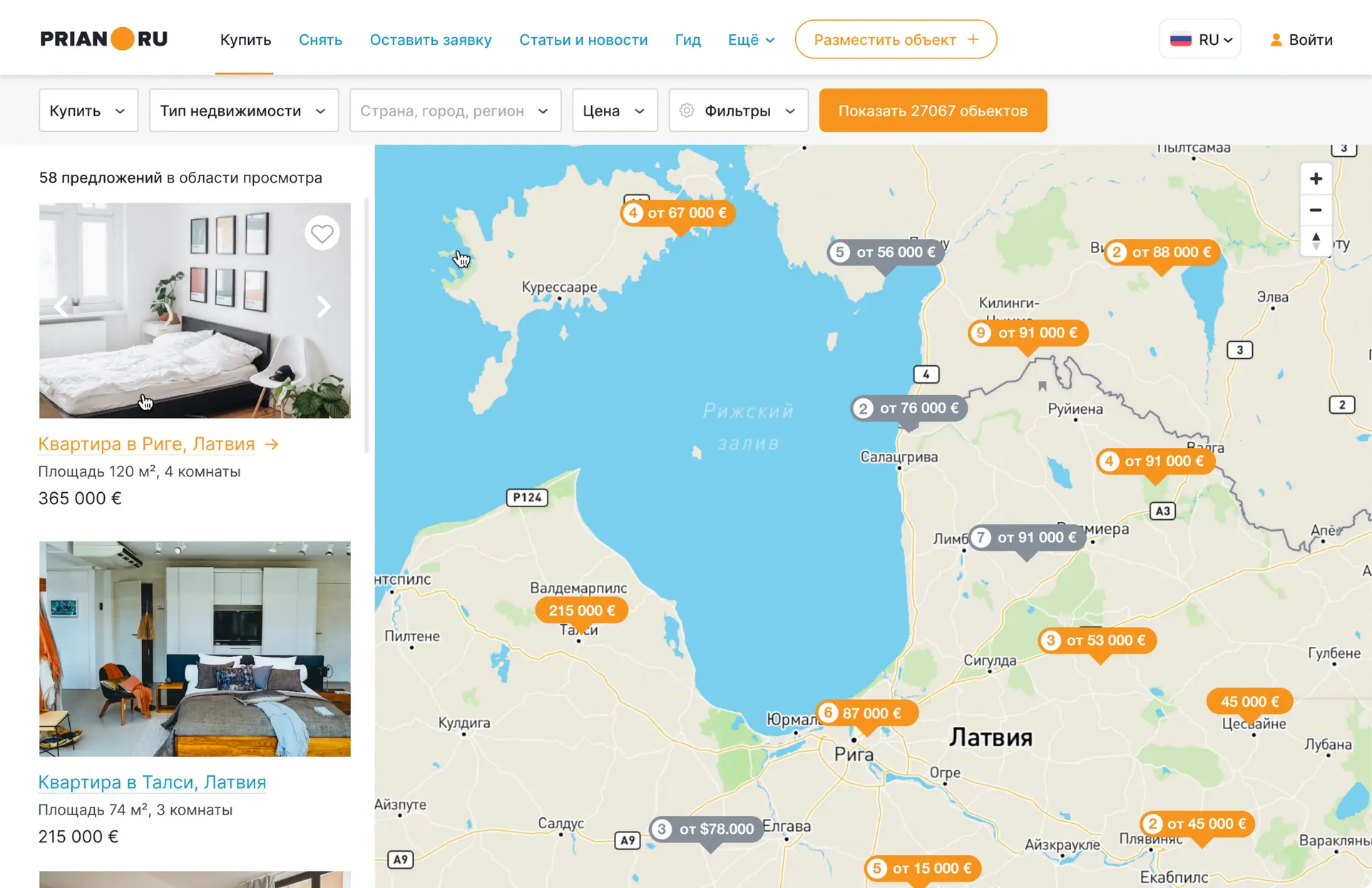
Task: Show next photo of Riga apartment
Action: (324, 307)
